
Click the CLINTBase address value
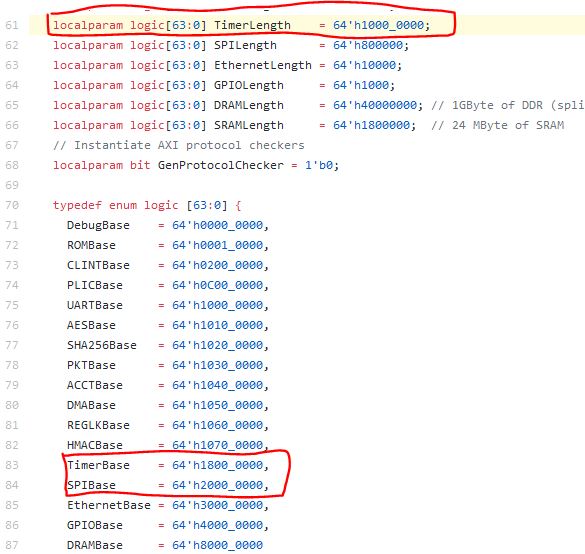[218, 265]
